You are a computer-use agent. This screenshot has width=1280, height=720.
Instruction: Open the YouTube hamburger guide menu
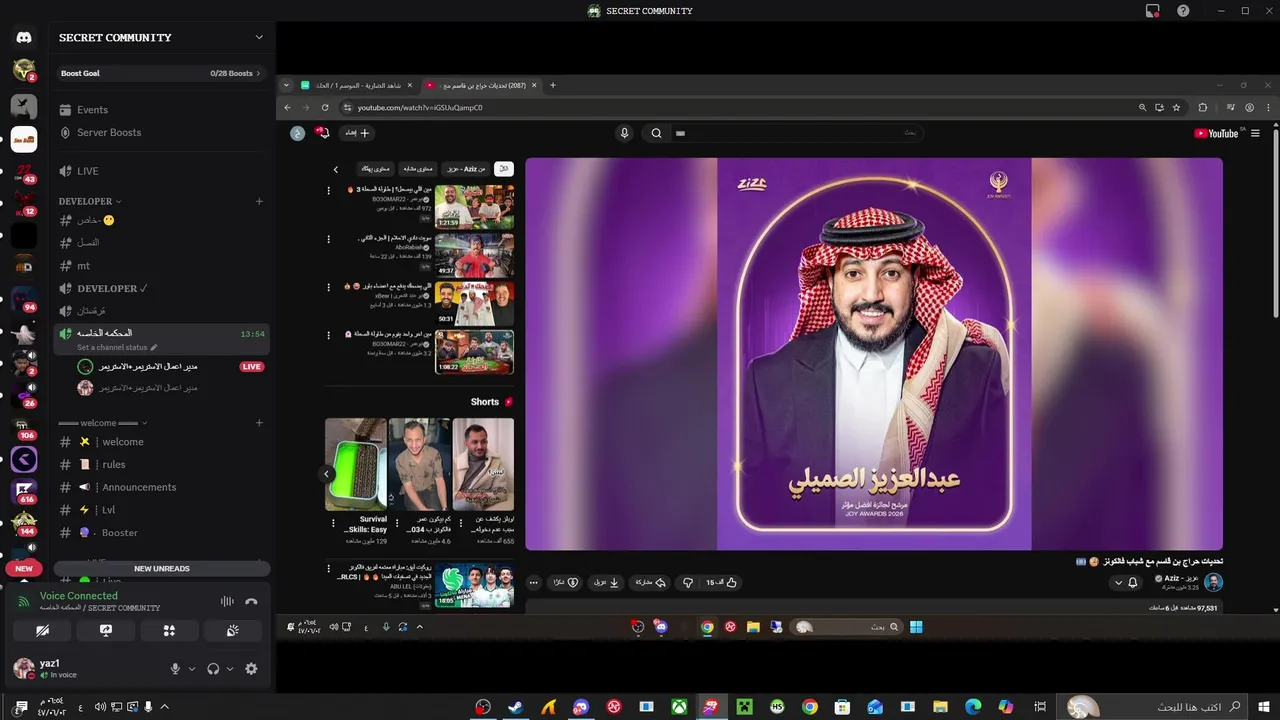pos(1255,133)
